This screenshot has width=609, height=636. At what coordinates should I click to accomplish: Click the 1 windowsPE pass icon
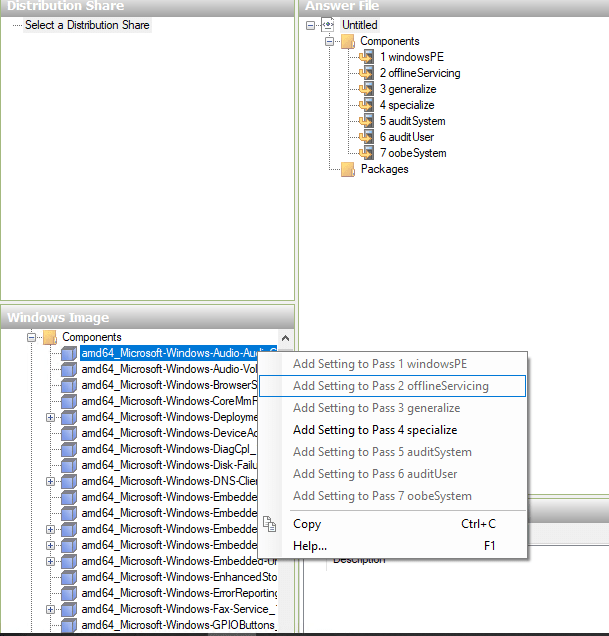[366, 57]
